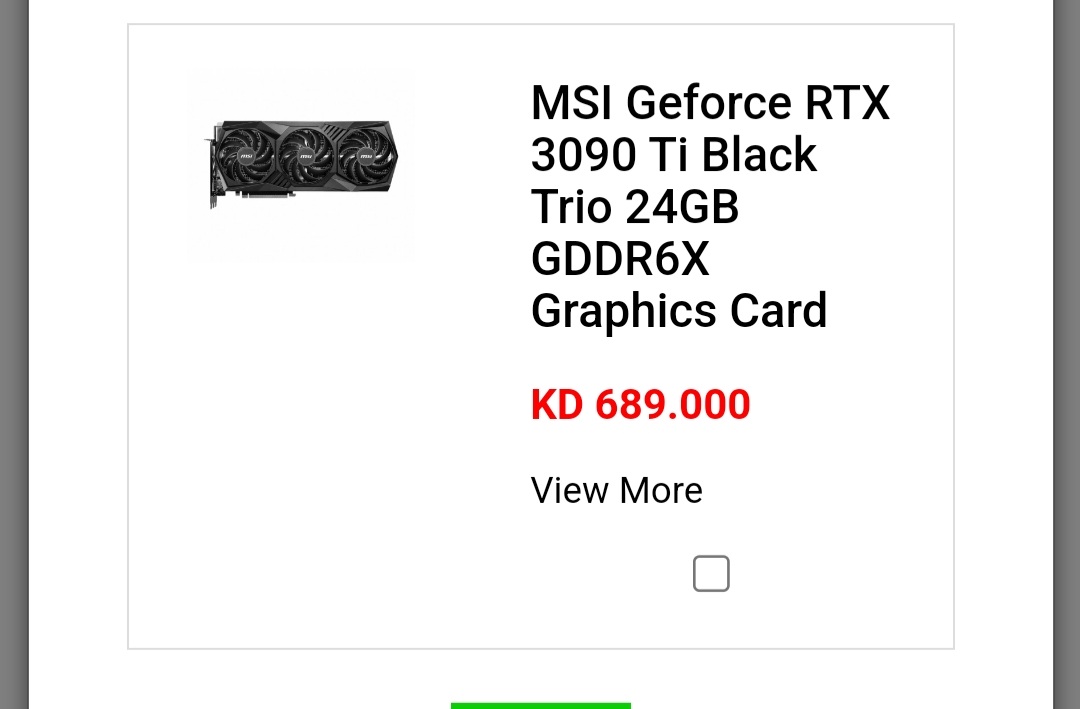This screenshot has height=709, width=1080.
Task: Click 'GDDR6X' in the product name
Action: coord(620,259)
